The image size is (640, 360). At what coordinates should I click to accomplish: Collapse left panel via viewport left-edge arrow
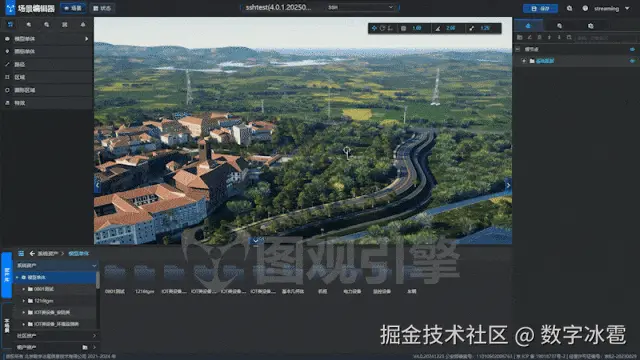click(97, 185)
